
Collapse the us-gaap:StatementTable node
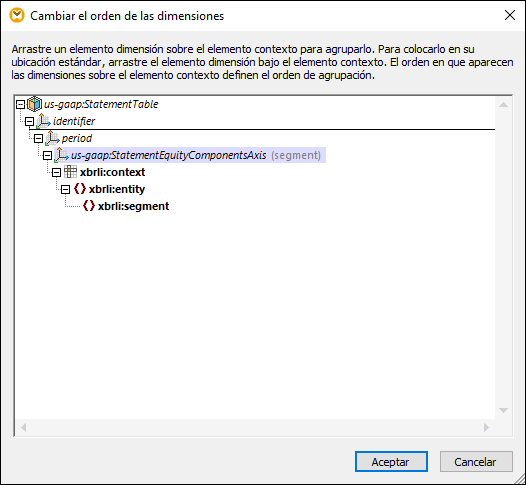pyautogui.click(x=20, y=104)
